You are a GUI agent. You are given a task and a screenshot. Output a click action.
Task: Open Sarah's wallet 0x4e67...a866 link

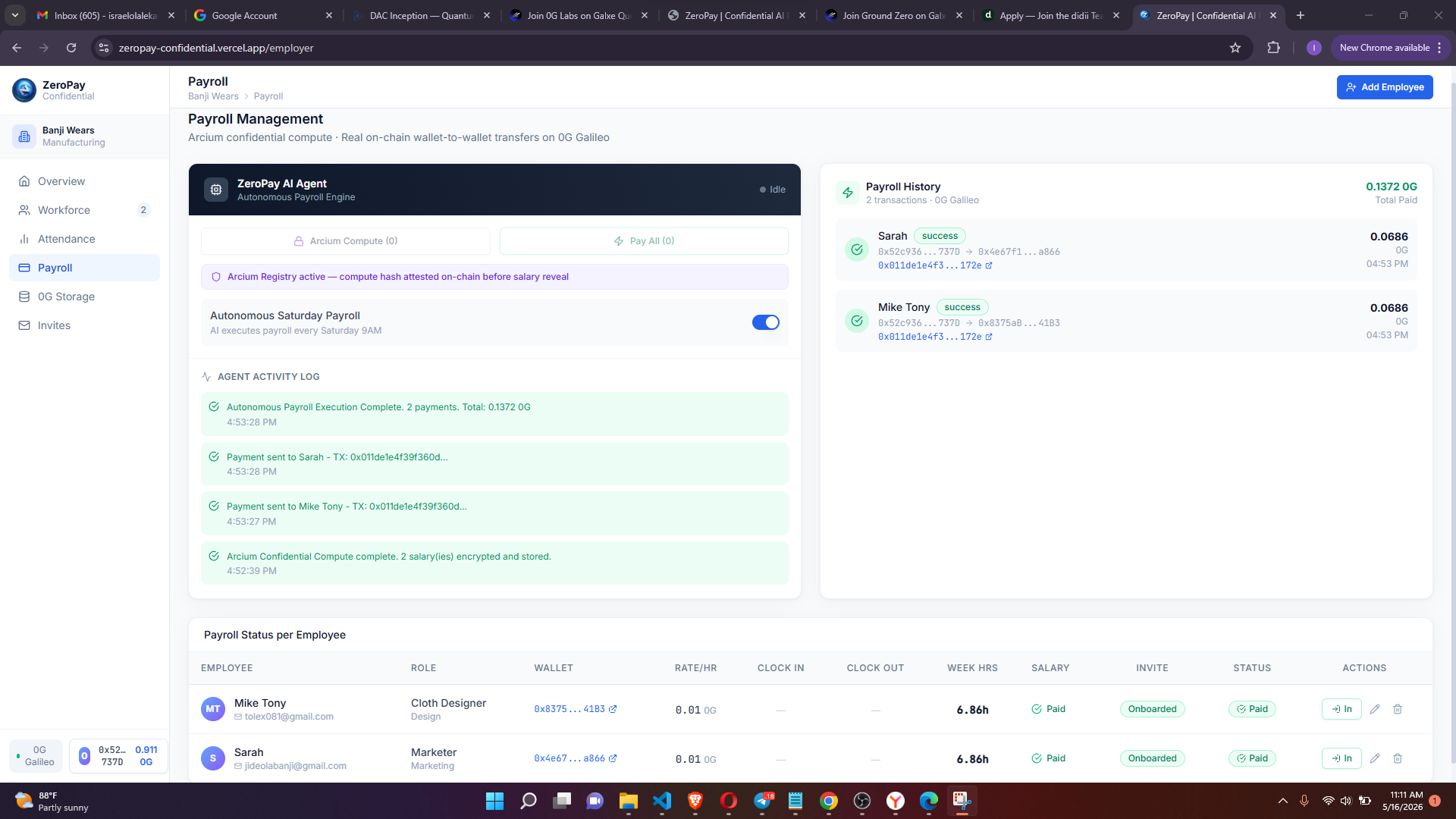576,758
